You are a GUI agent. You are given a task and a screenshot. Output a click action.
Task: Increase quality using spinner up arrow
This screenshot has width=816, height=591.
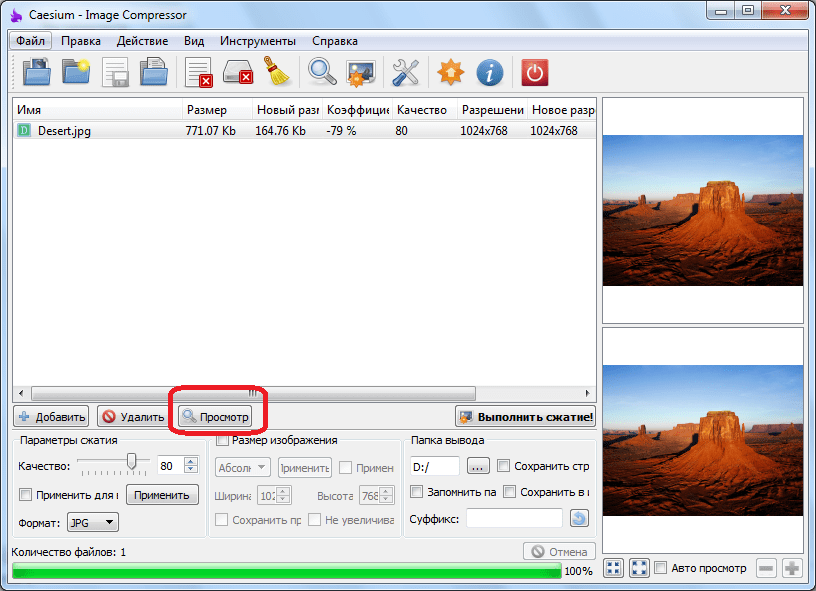pyautogui.click(x=191, y=461)
